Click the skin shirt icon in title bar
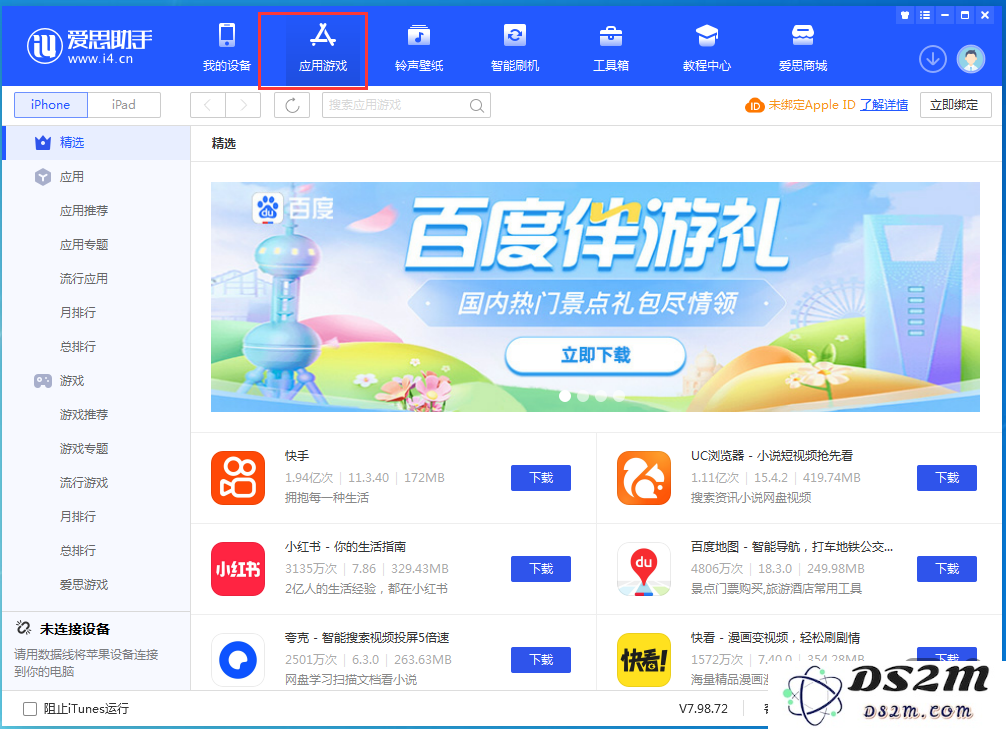Screen dimensions: 1006x729 click(905, 15)
